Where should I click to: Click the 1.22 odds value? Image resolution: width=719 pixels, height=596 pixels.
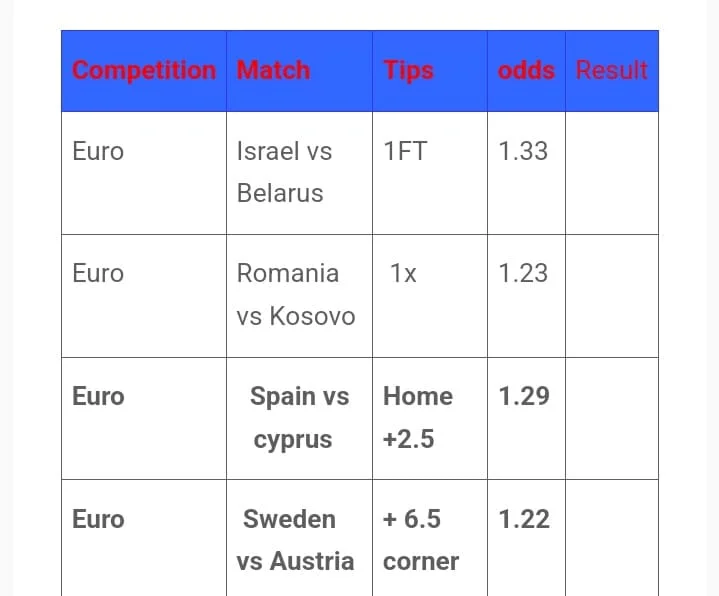pos(524,519)
